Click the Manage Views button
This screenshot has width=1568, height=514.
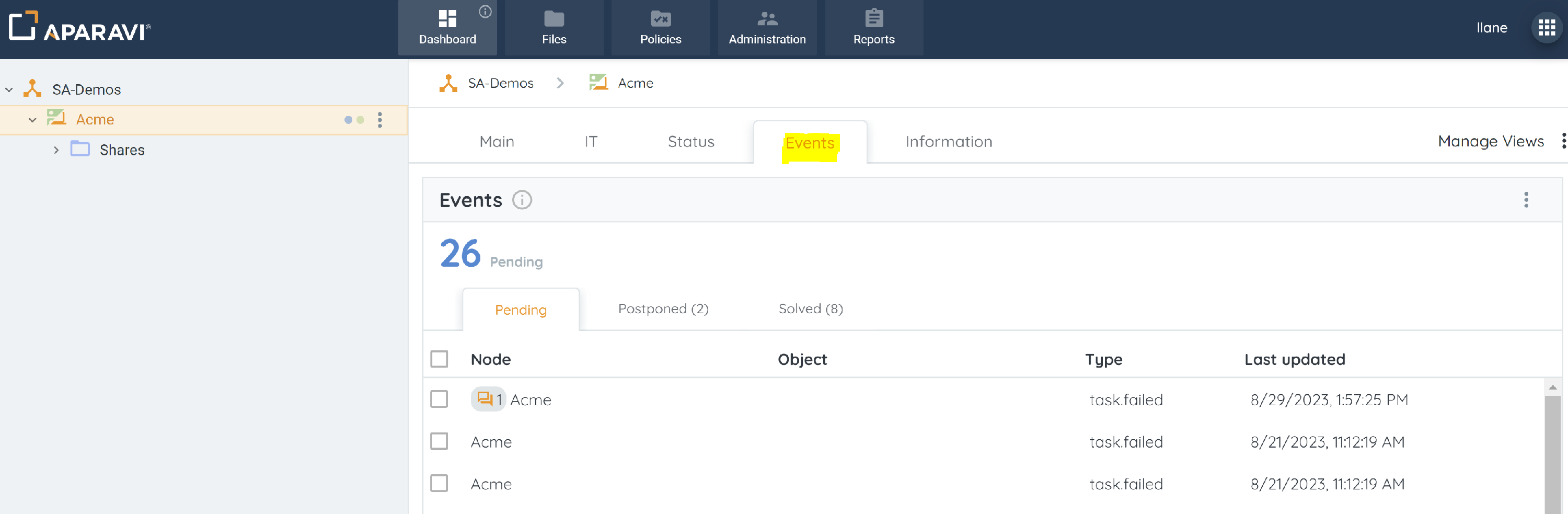pyautogui.click(x=1490, y=141)
